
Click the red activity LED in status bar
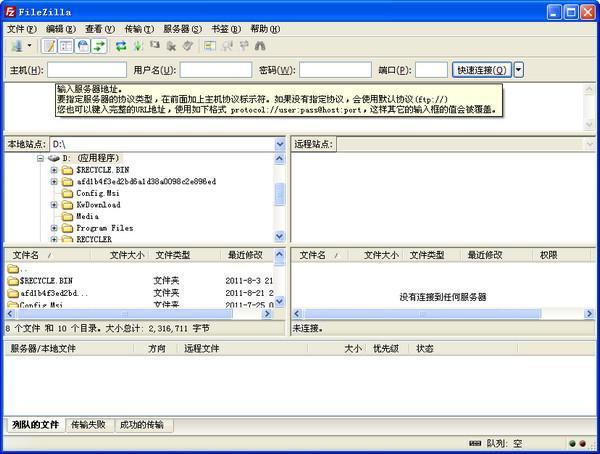coord(582,444)
